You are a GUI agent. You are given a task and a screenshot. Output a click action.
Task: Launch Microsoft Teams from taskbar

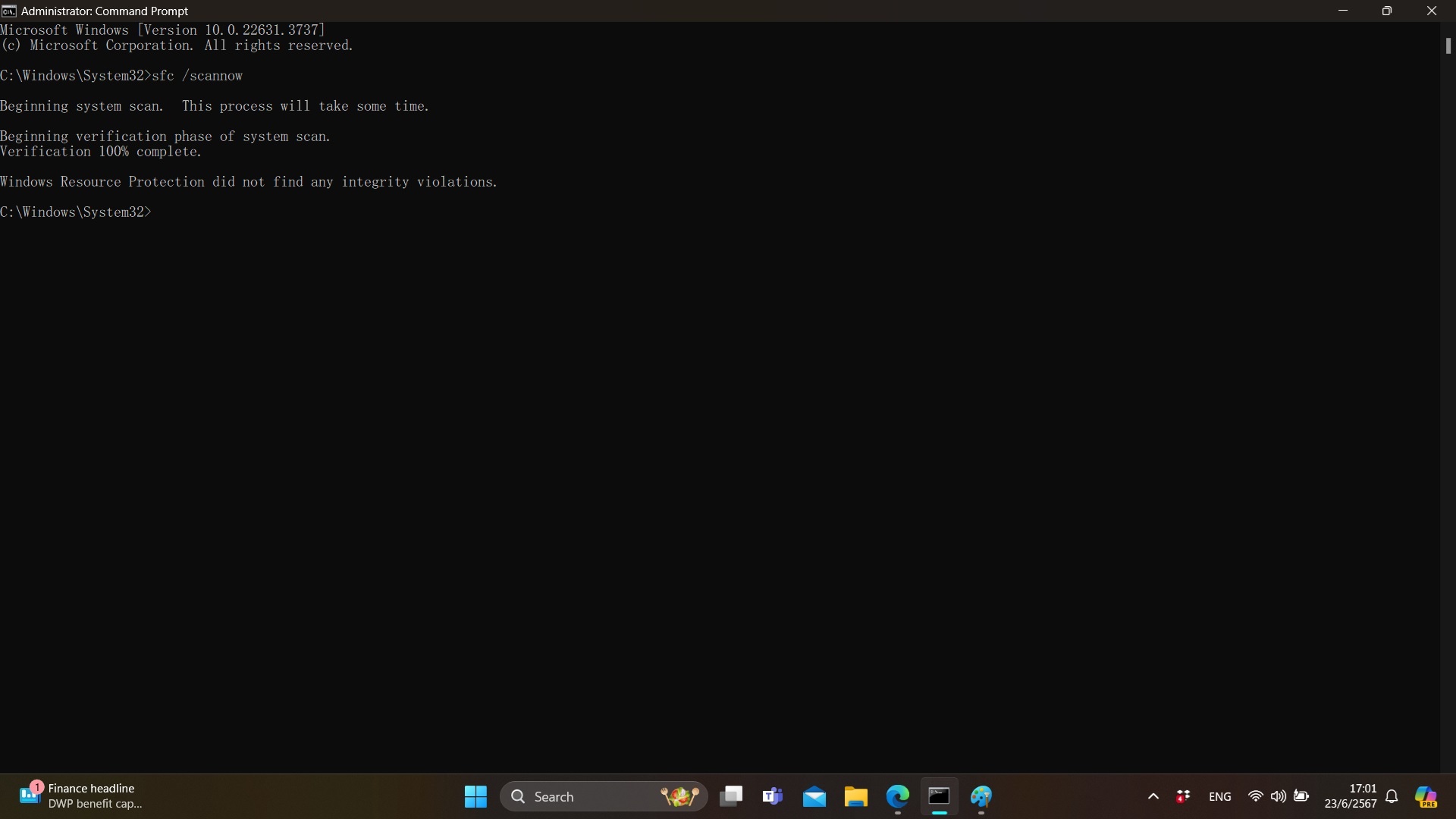click(x=773, y=796)
